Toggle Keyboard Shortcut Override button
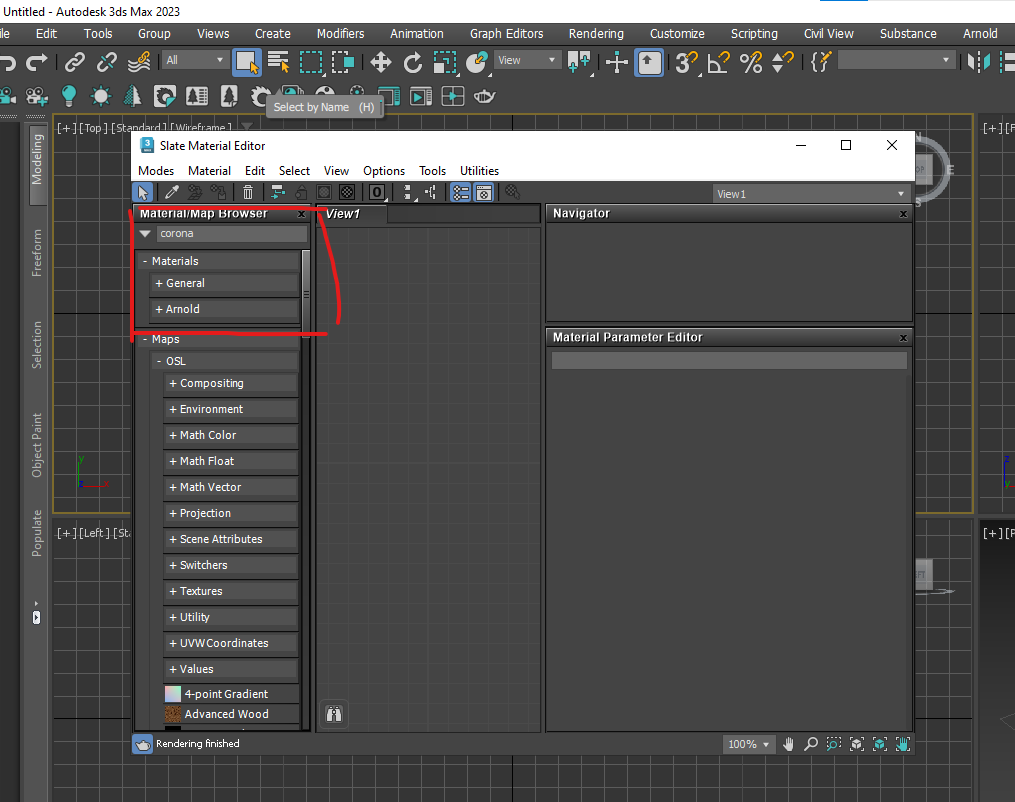 coord(649,62)
